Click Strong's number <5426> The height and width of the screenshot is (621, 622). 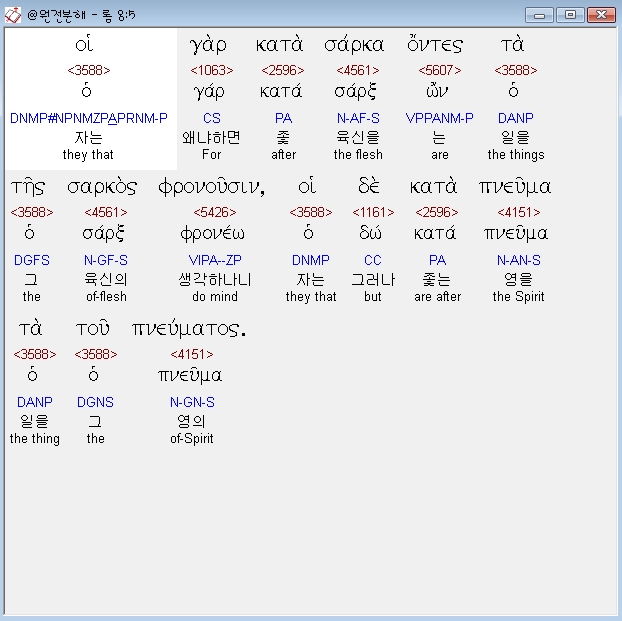coord(215,212)
